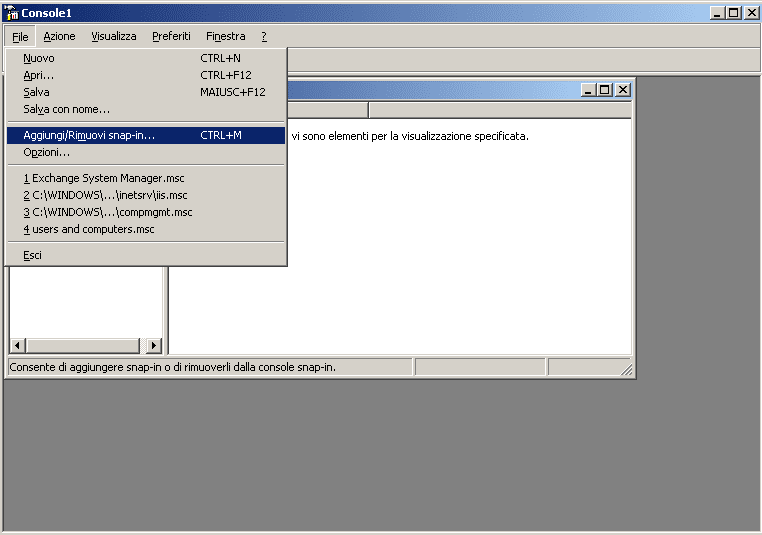
Task: Click the resize grip in the status bar
Action: [x=626, y=369]
